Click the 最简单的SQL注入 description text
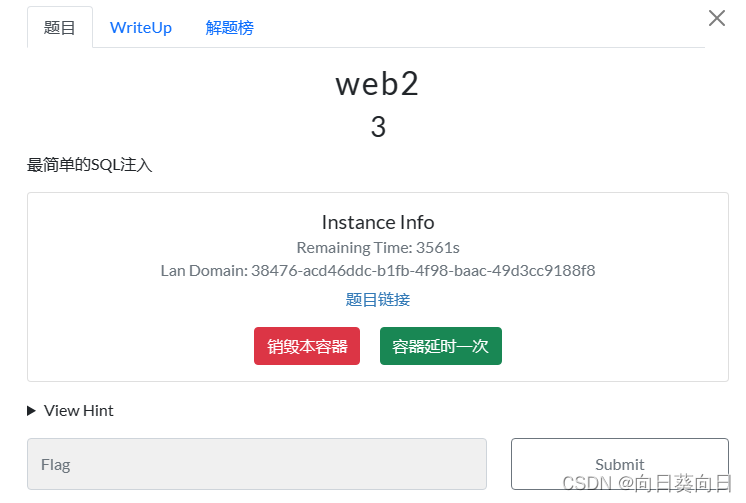This screenshot has width=746, height=503. pyautogui.click(x=89, y=165)
